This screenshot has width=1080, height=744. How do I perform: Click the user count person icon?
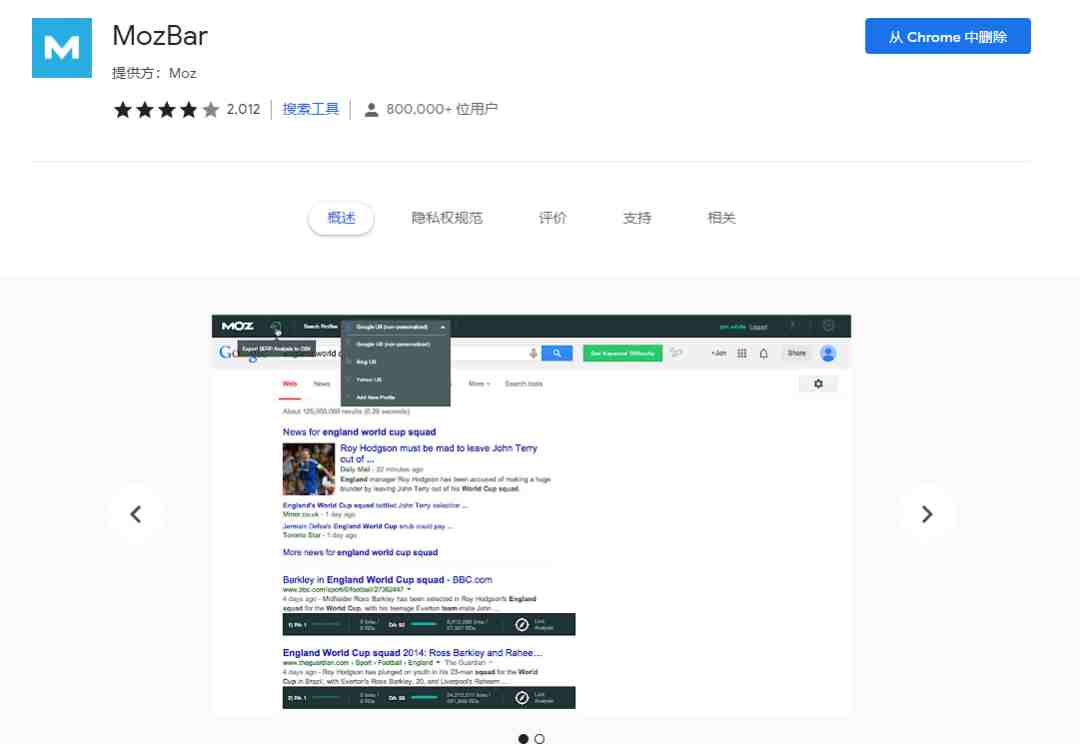pyautogui.click(x=371, y=110)
